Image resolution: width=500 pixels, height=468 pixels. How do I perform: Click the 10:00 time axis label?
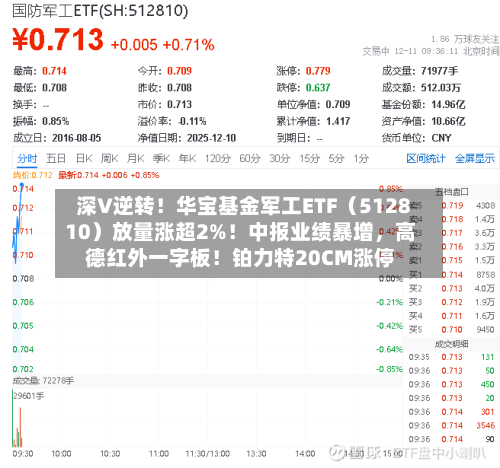tap(61, 454)
